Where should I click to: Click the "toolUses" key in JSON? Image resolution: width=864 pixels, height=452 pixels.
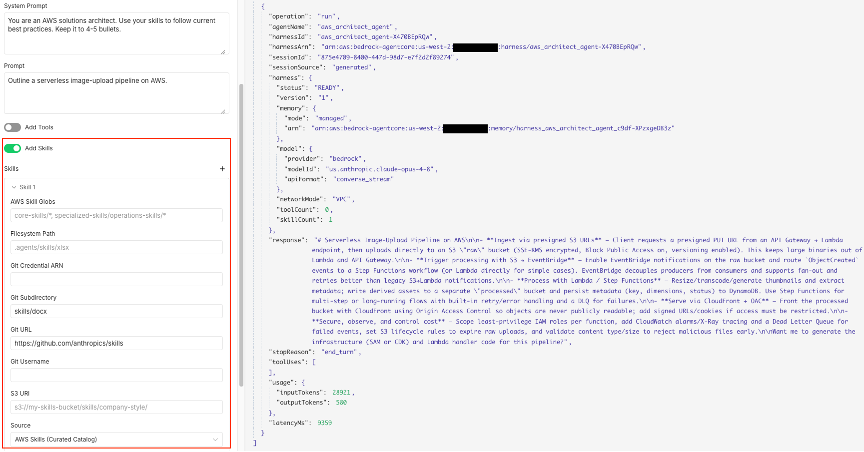[289, 362]
